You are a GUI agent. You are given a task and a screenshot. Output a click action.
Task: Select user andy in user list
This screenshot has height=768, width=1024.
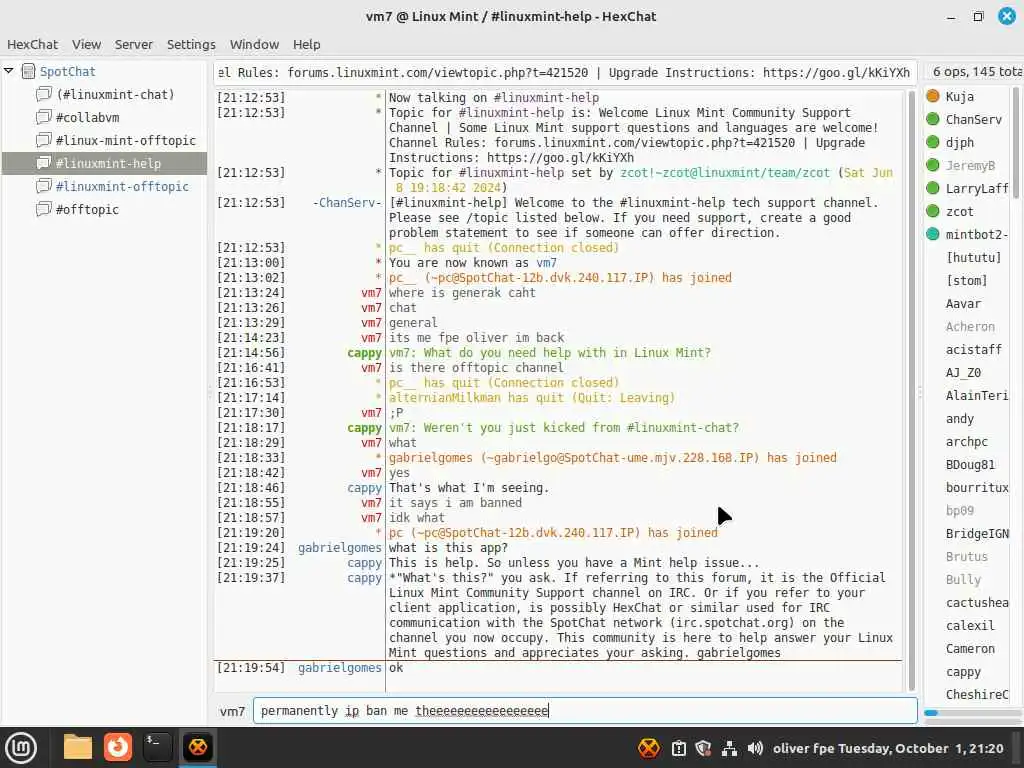[959, 419]
